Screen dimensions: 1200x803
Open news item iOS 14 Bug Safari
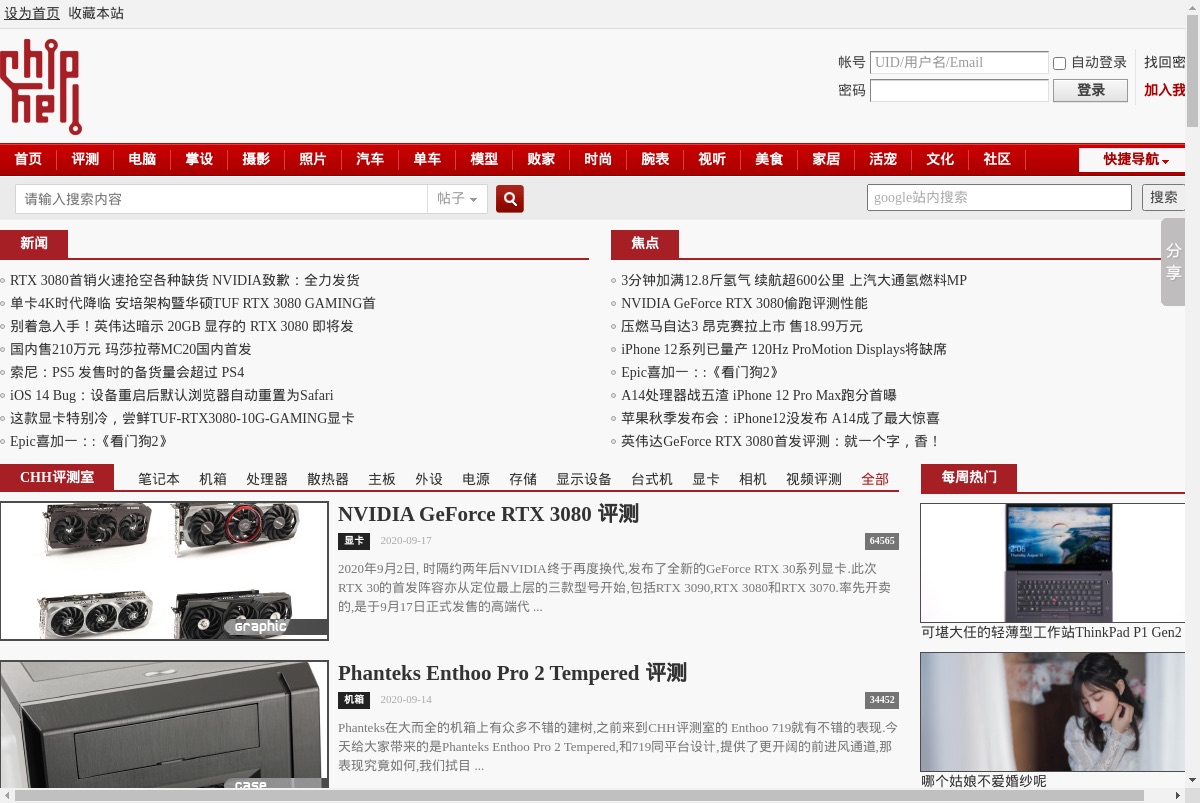pyautogui.click(x=172, y=395)
